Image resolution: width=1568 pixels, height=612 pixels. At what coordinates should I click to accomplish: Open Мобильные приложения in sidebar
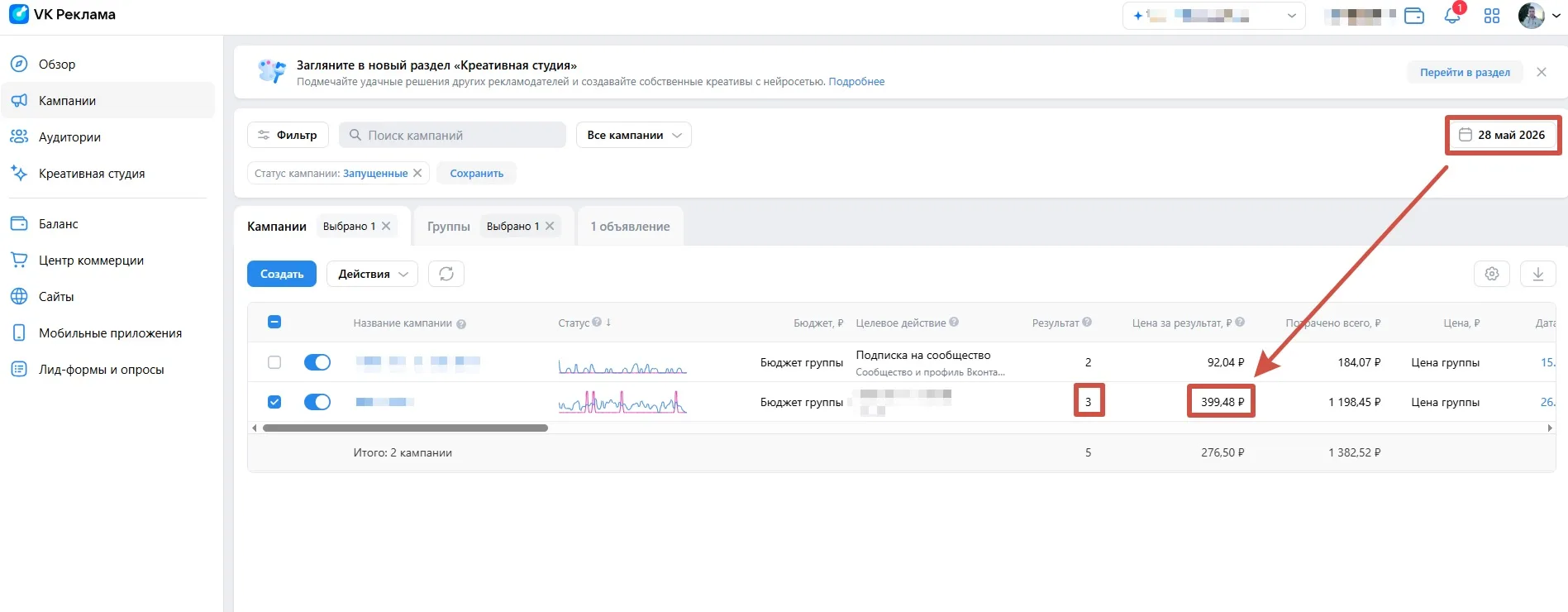point(108,333)
